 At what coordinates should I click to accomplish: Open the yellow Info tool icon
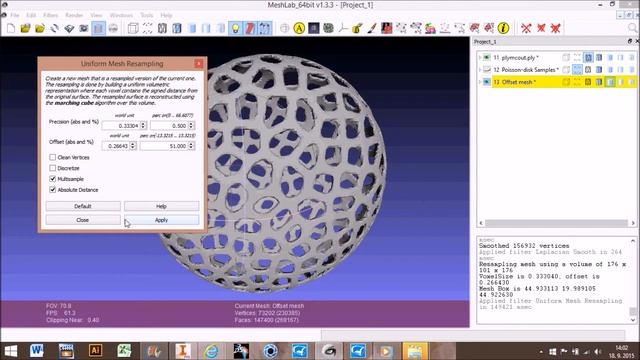pyautogui.click(x=503, y=28)
